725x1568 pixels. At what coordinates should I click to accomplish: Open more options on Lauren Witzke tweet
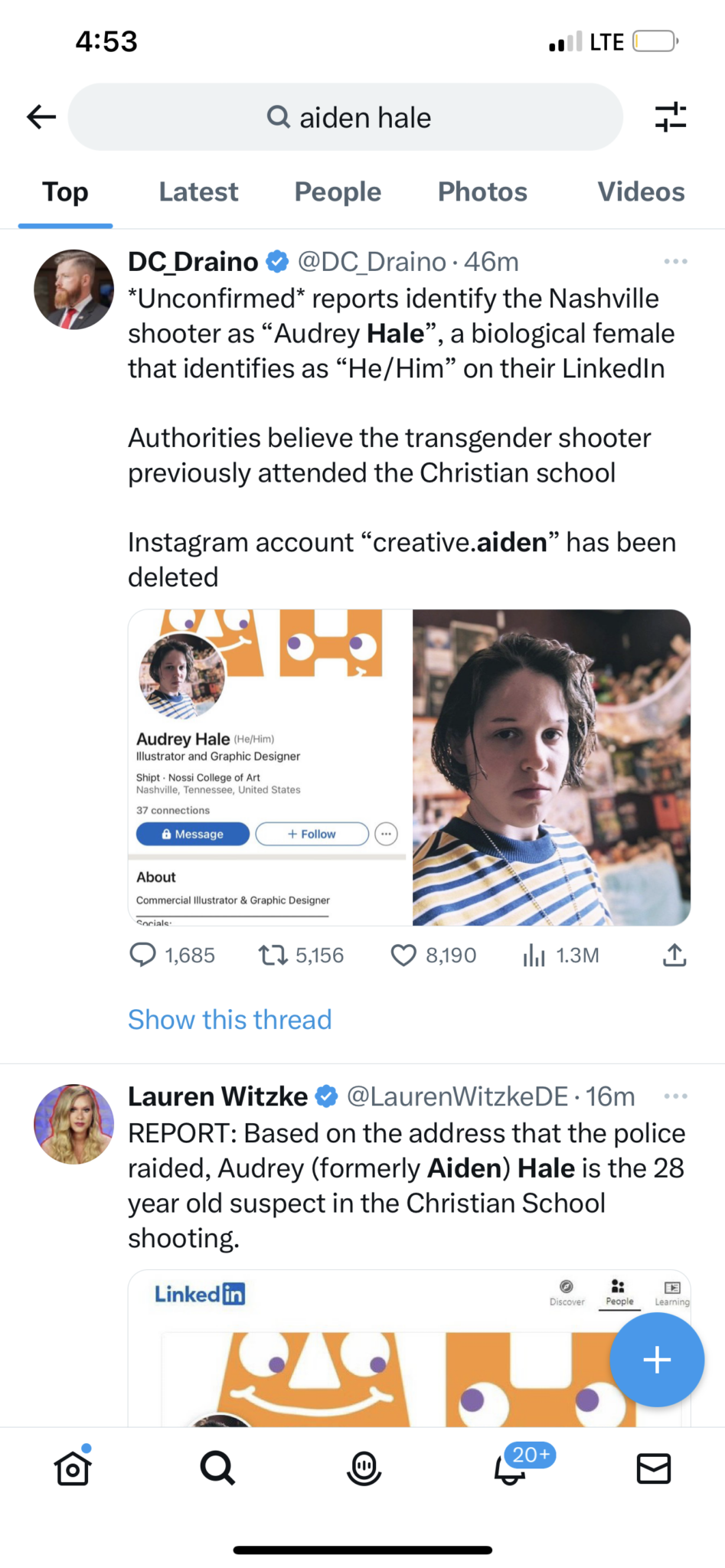675,1096
